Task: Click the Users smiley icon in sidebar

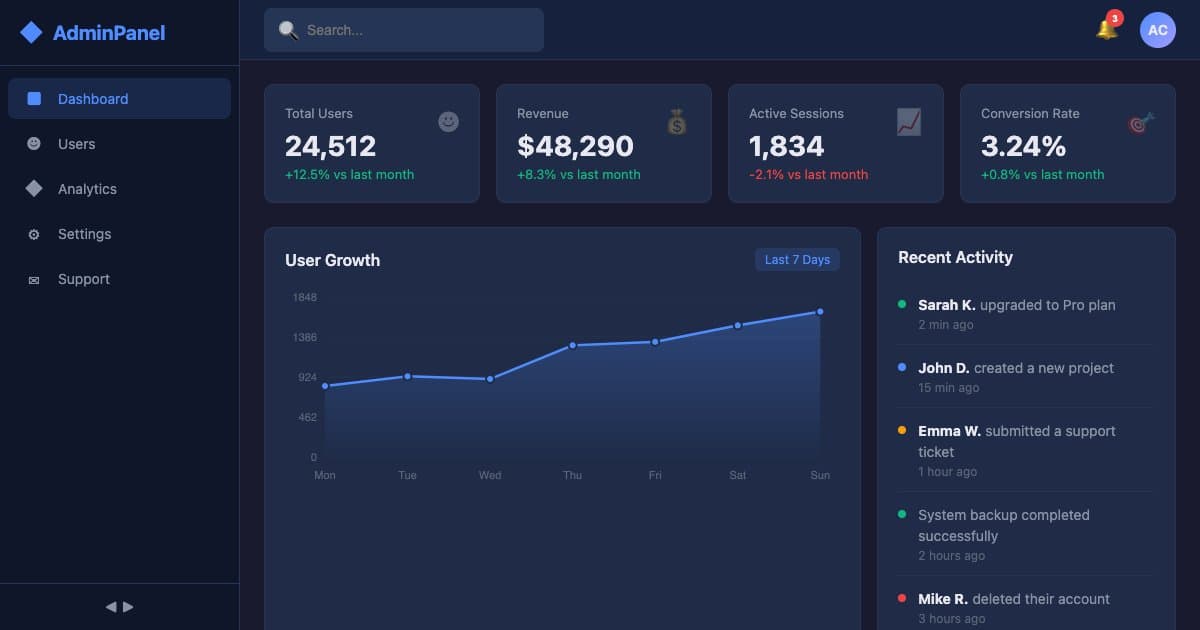Action: 34,144
